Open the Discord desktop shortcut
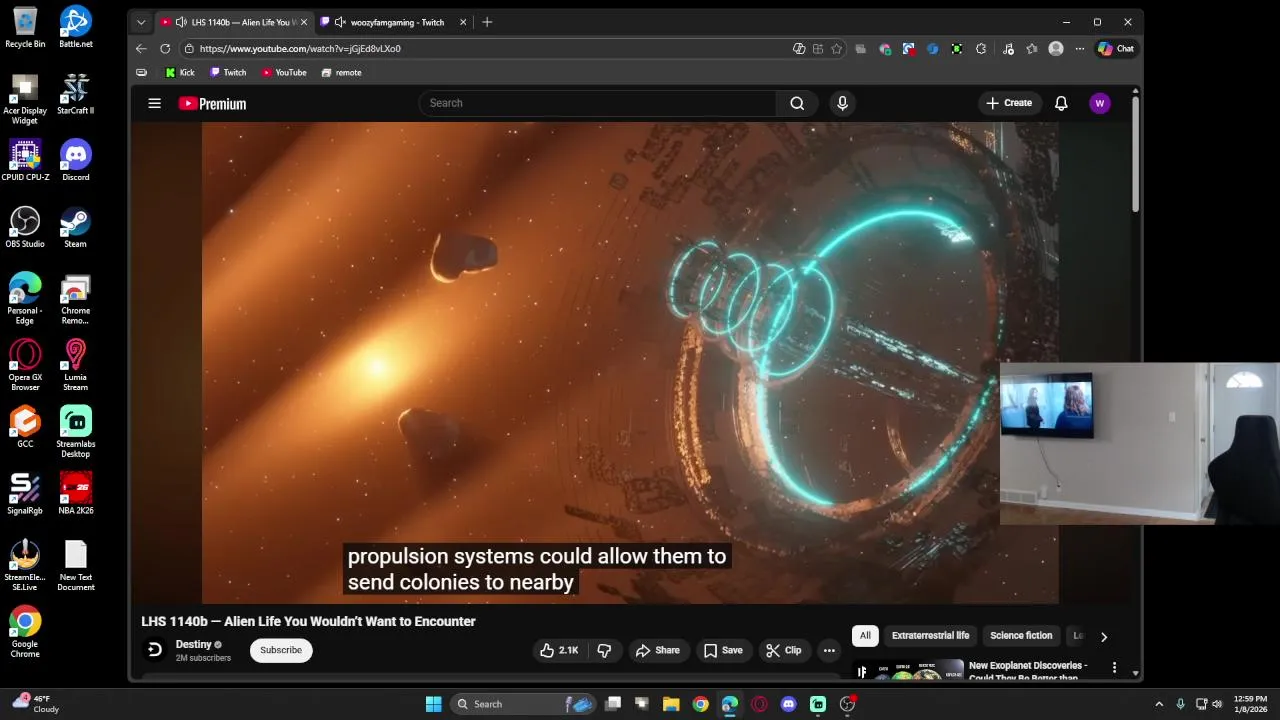 [x=76, y=161]
